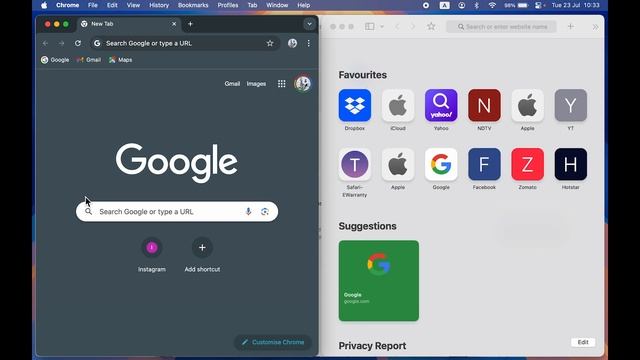640x360 pixels.
Task: Open Google apps grid icon
Action: pyautogui.click(x=282, y=84)
